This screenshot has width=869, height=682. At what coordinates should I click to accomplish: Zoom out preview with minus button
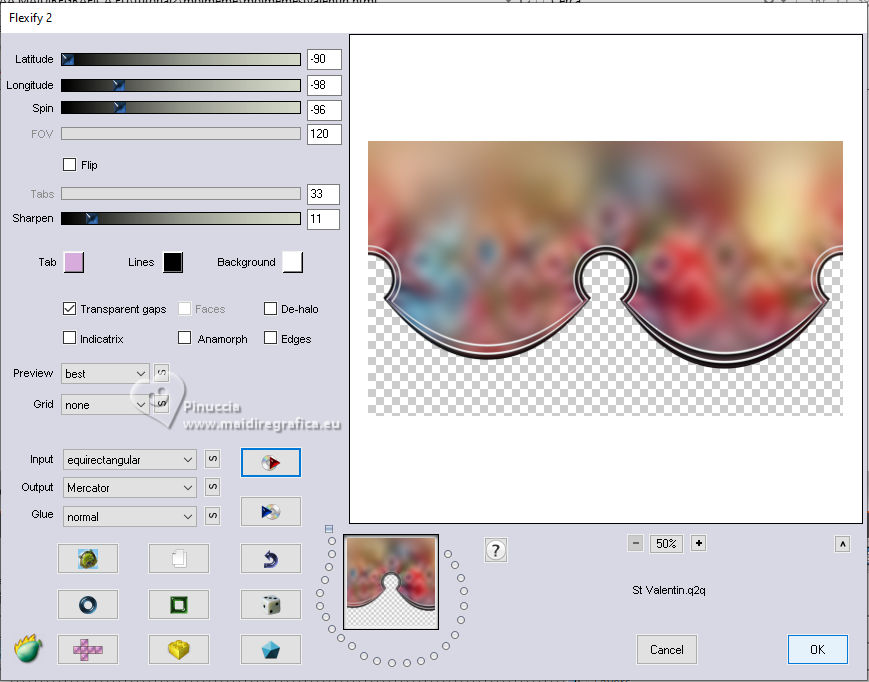[636, 543]
